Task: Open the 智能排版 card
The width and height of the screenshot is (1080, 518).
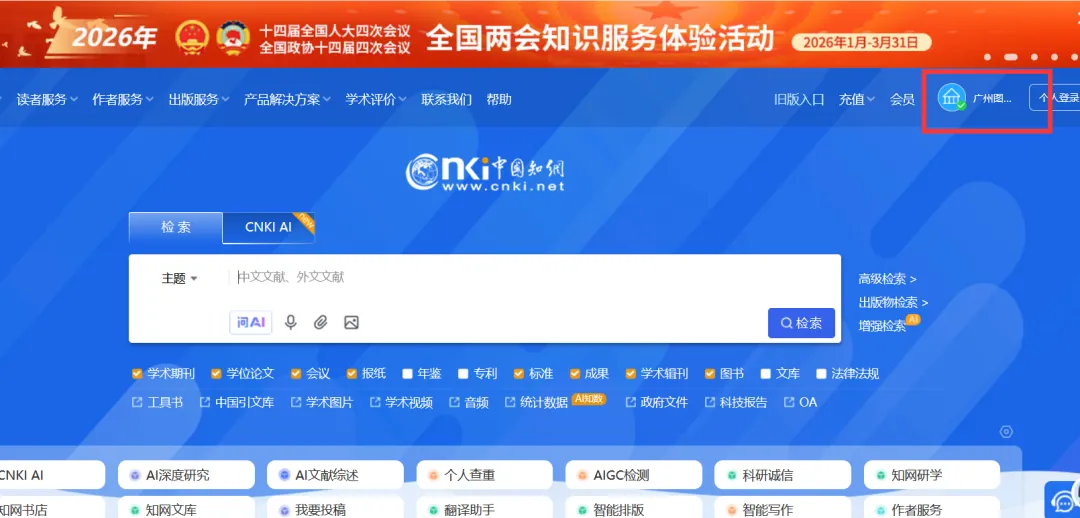Action: [634, 508]
